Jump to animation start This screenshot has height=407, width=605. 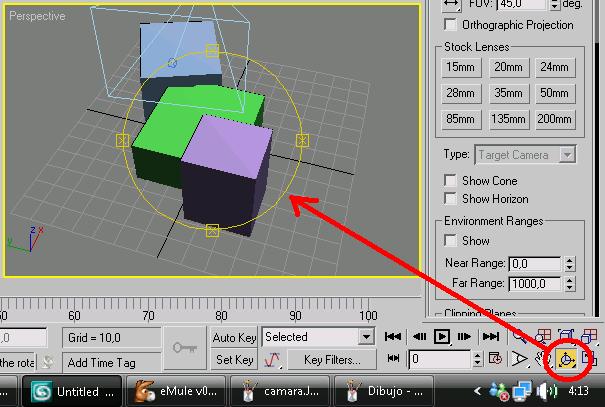pyautogui.click(x=393, y=337)
